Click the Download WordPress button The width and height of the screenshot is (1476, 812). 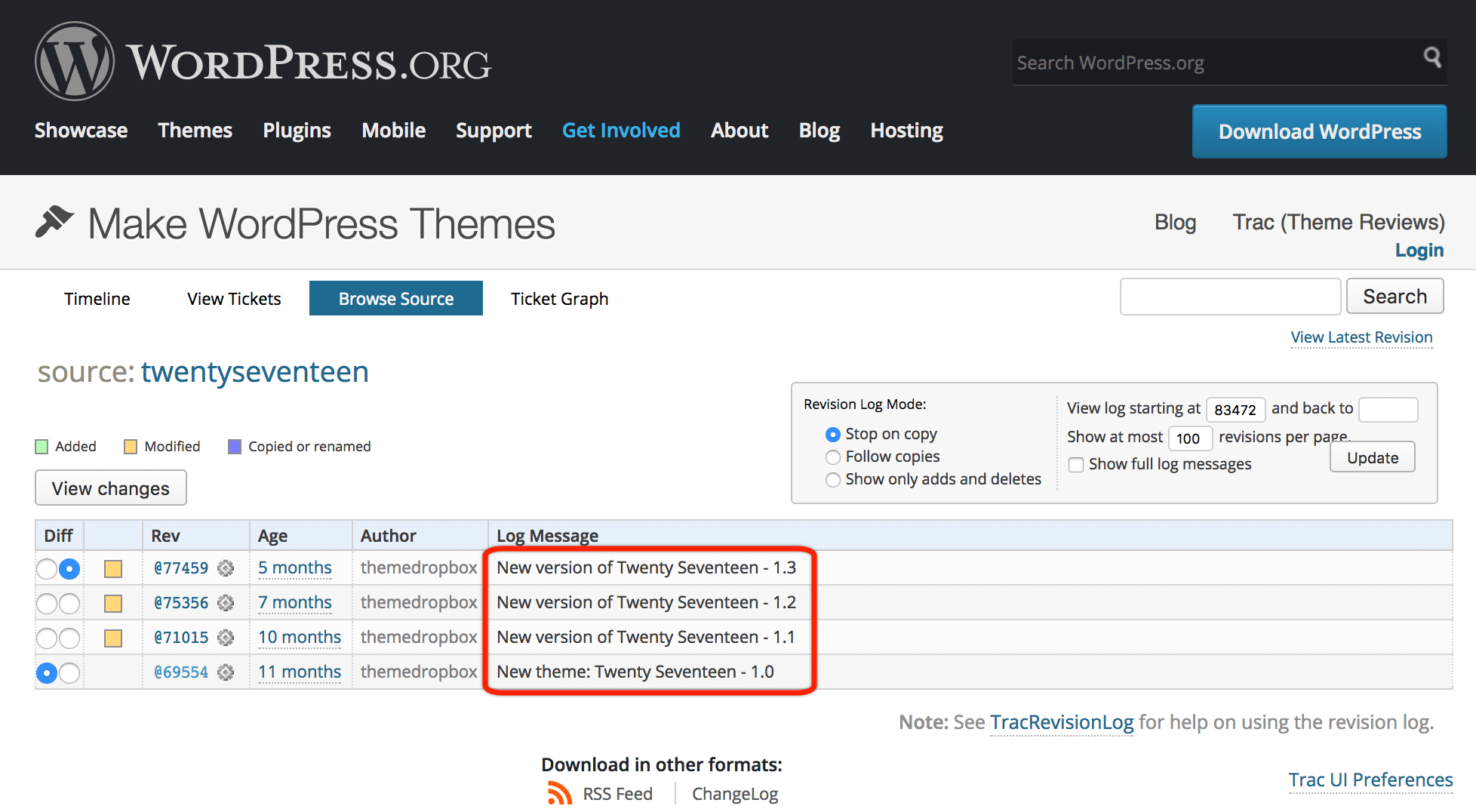1319,131
